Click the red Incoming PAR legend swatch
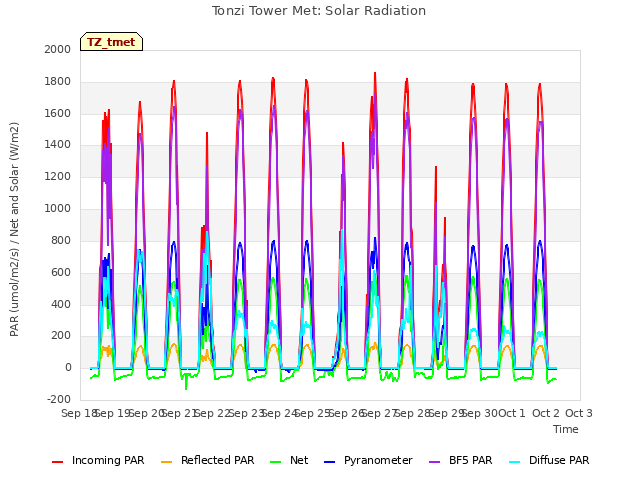 (x=58, y=462)
